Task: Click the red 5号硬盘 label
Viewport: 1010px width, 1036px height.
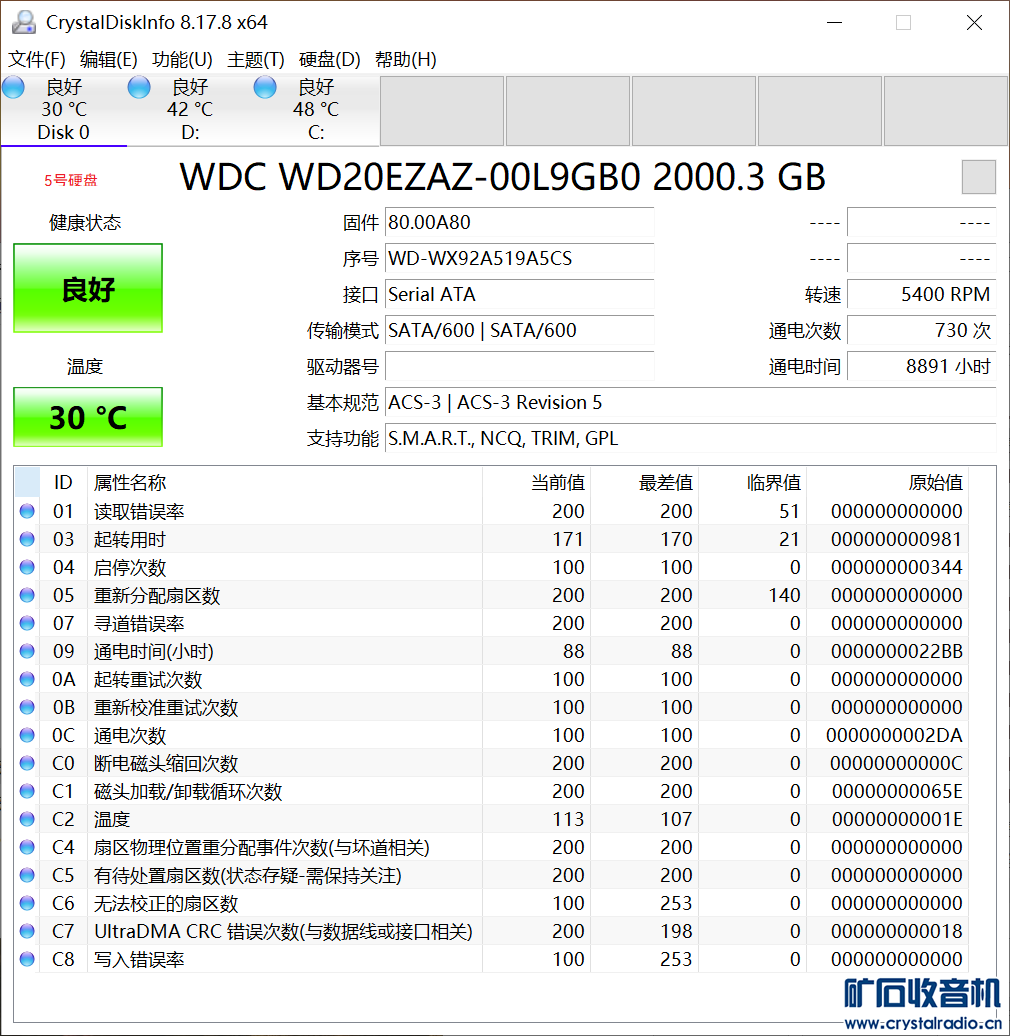Action: [71, 180]
